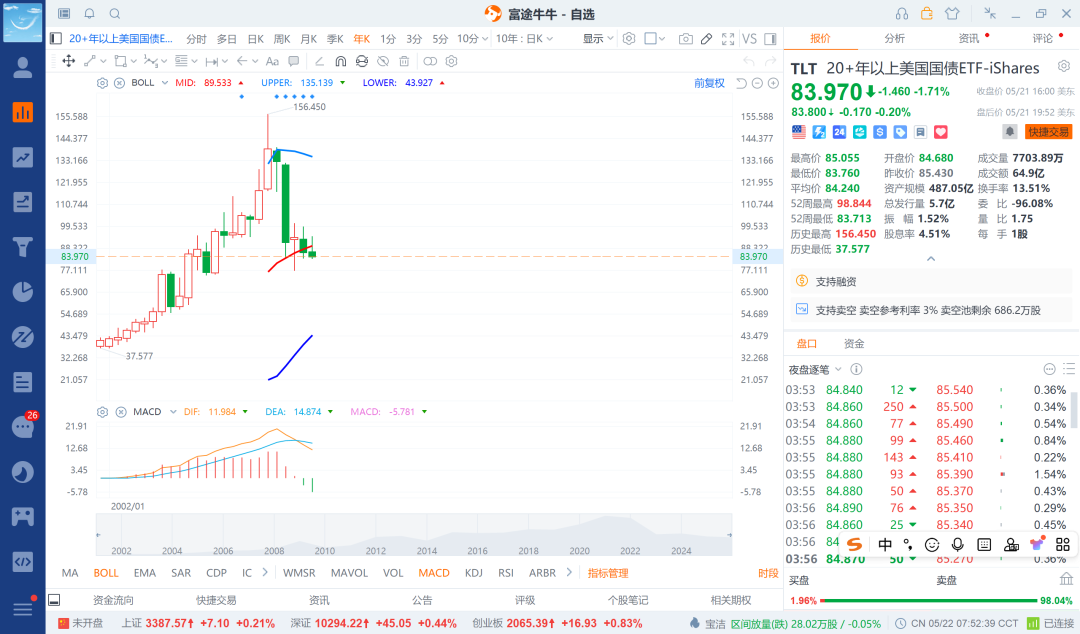Add TLT to favorites heart icon
1080x634 pixels.
[941, 132]
